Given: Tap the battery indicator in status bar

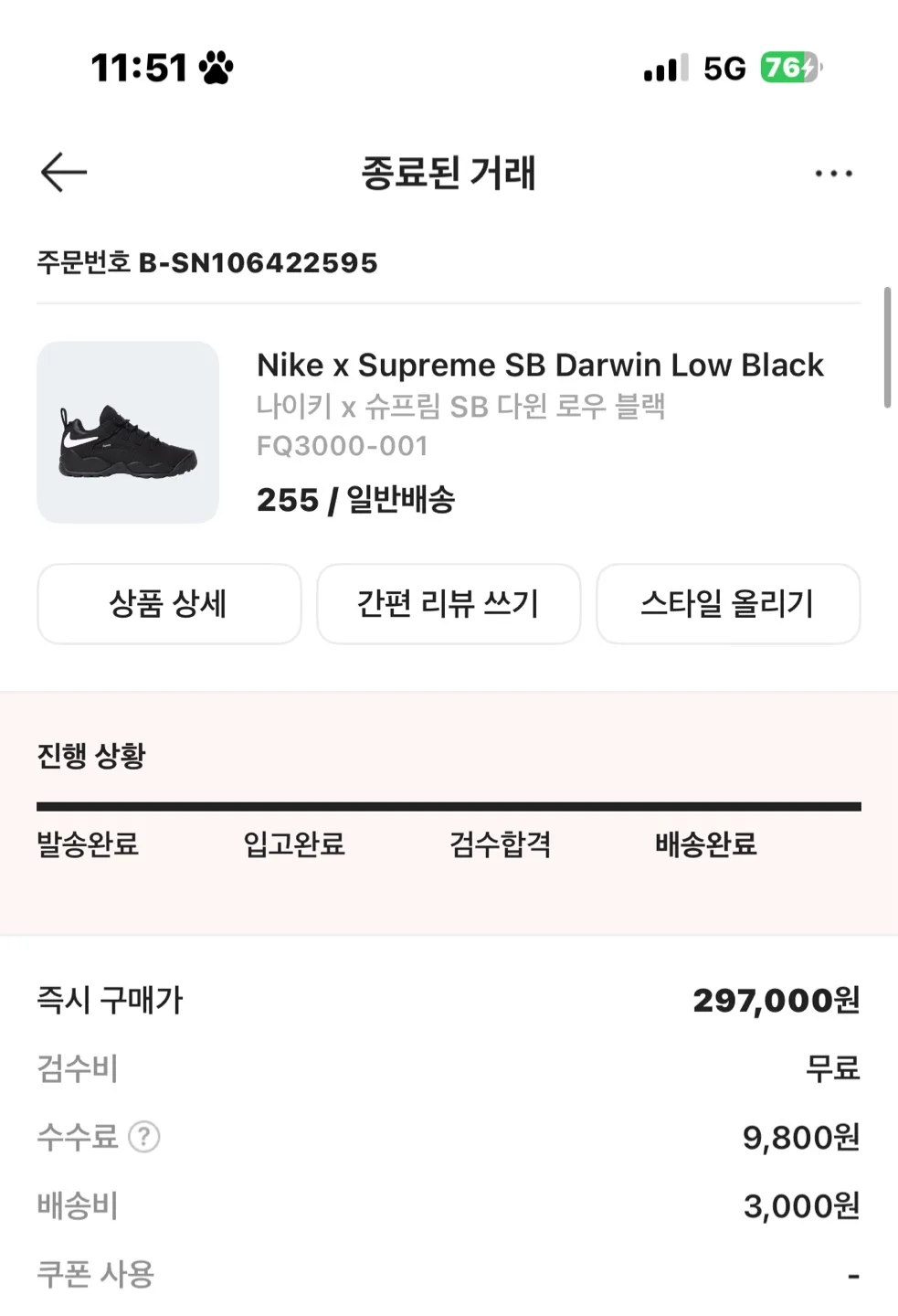Looking at the screenshot, I should coord(790,68).
